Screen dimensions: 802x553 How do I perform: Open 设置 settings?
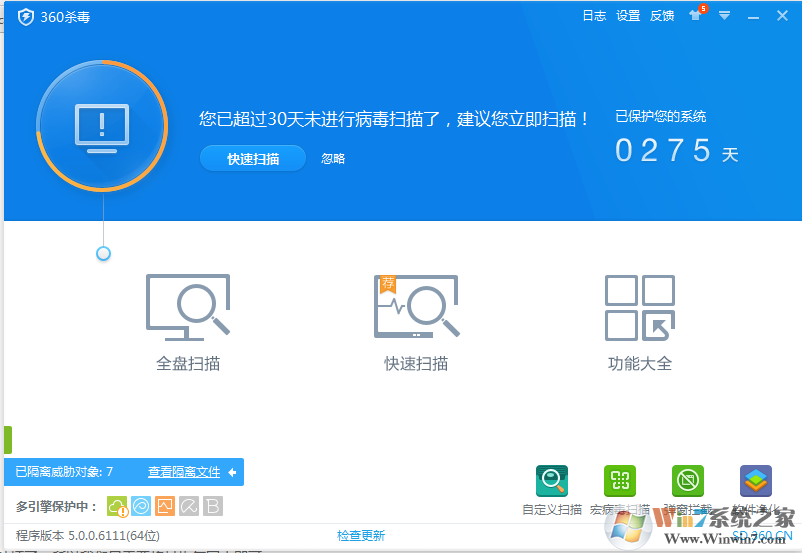(x=628, y=16)
